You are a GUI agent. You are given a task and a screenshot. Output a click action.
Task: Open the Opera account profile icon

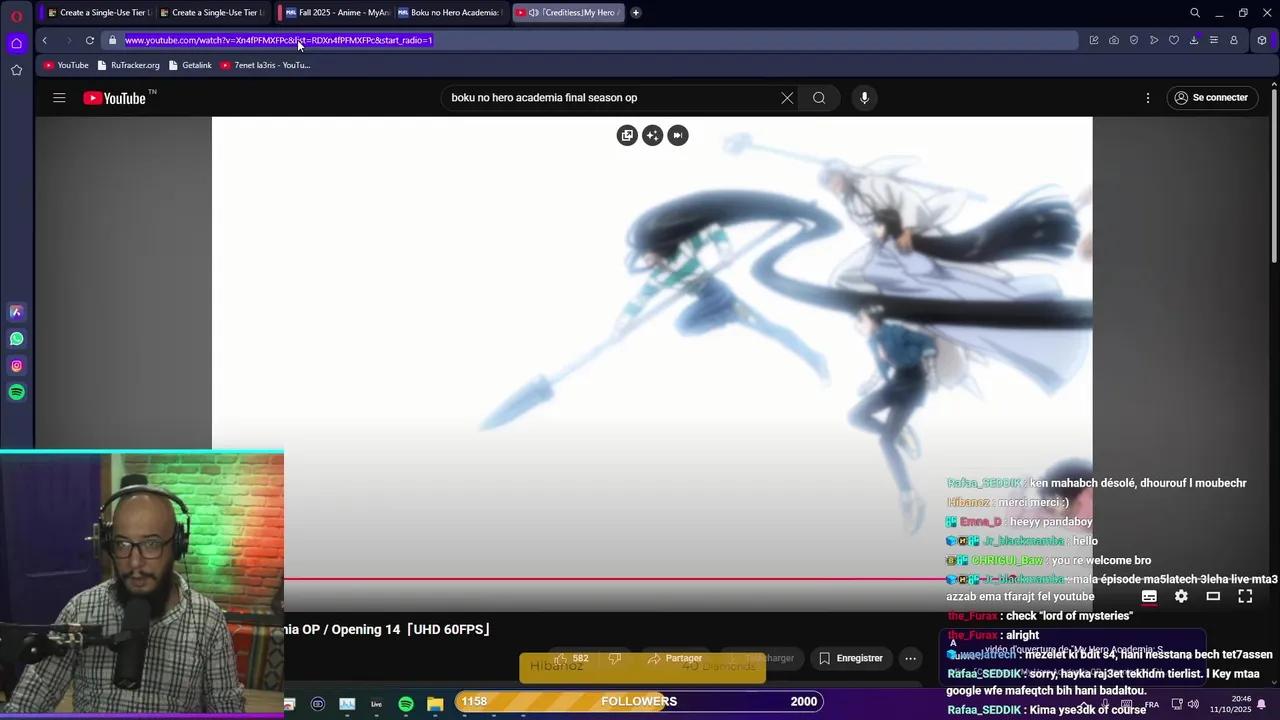click(1234, 40)
